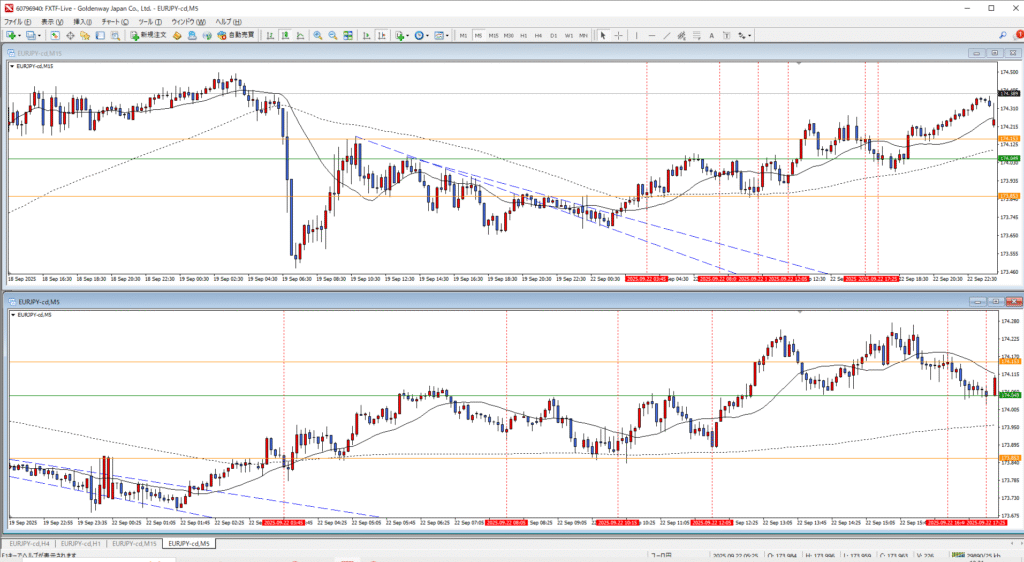
Task: Open the ウィンドウ menu
Action: [188, 22]
